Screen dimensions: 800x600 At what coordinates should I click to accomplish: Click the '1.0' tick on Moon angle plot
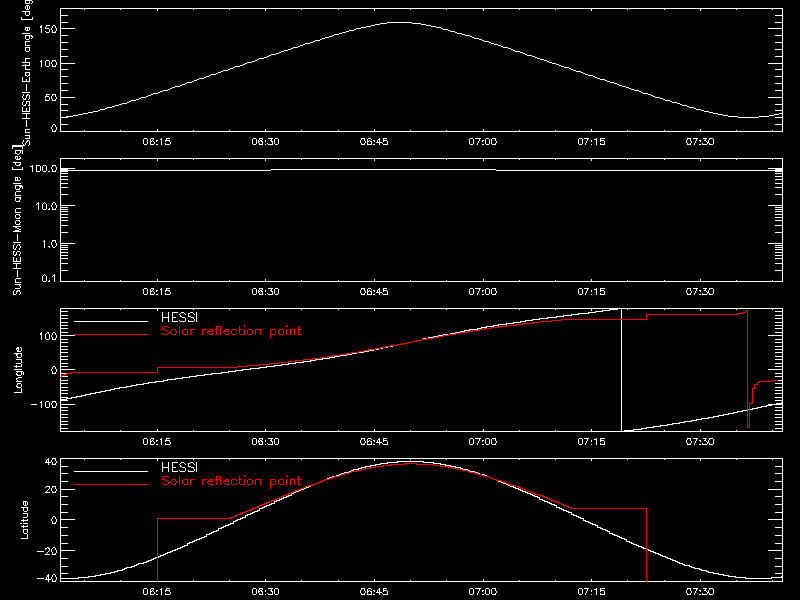(x=49, y=244)
